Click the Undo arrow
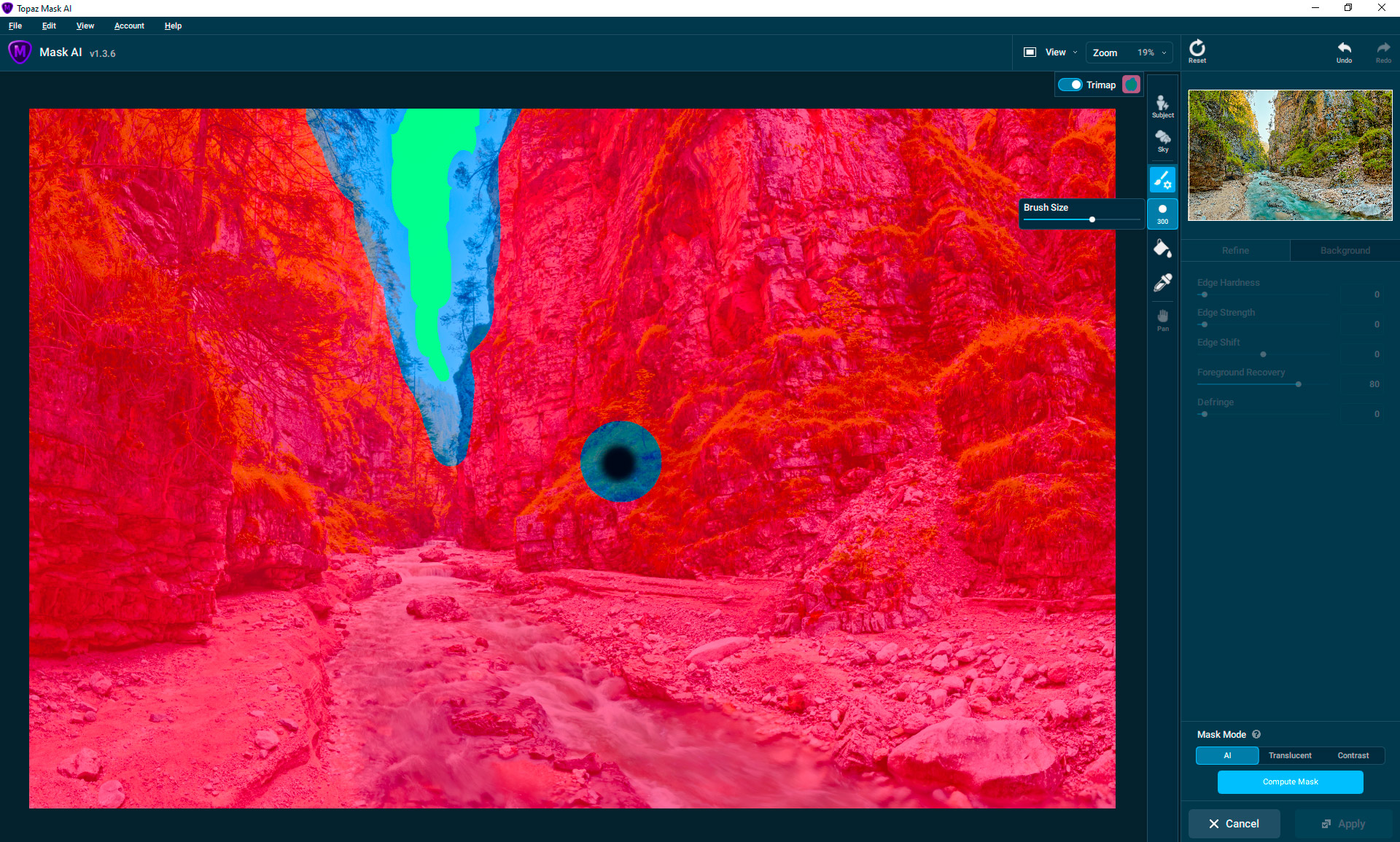Image resolution: width=1400 pixels, height=842 pixels. coord(1344,51)
